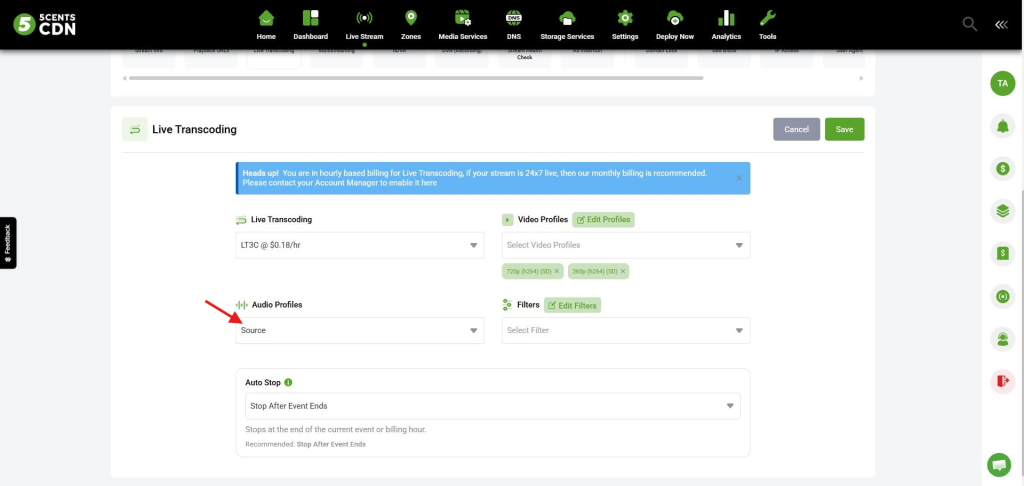Click the Cancel button
This screenshot has width=1024, height=486.
(x=796, y=129)
